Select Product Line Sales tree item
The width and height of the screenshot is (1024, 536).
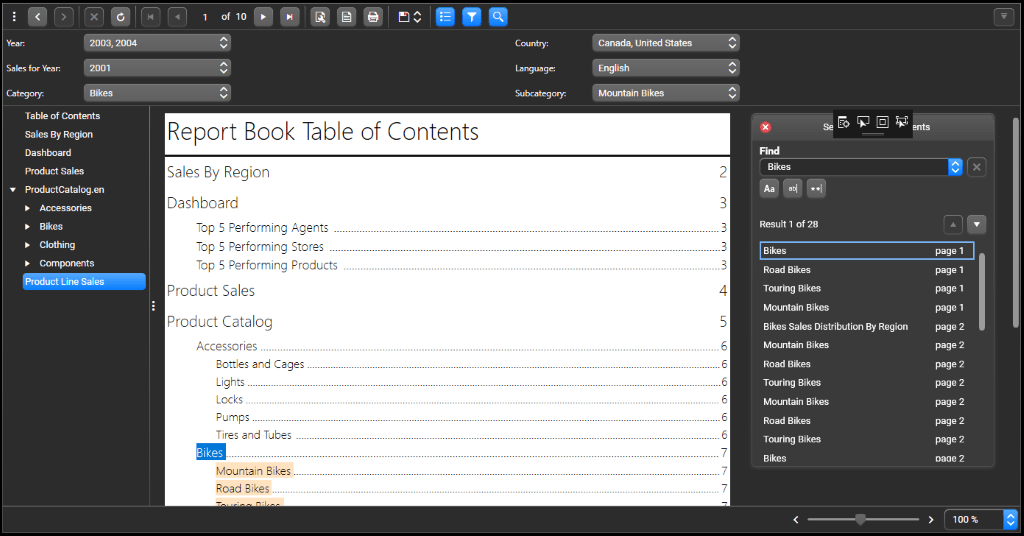coord(65,282)
